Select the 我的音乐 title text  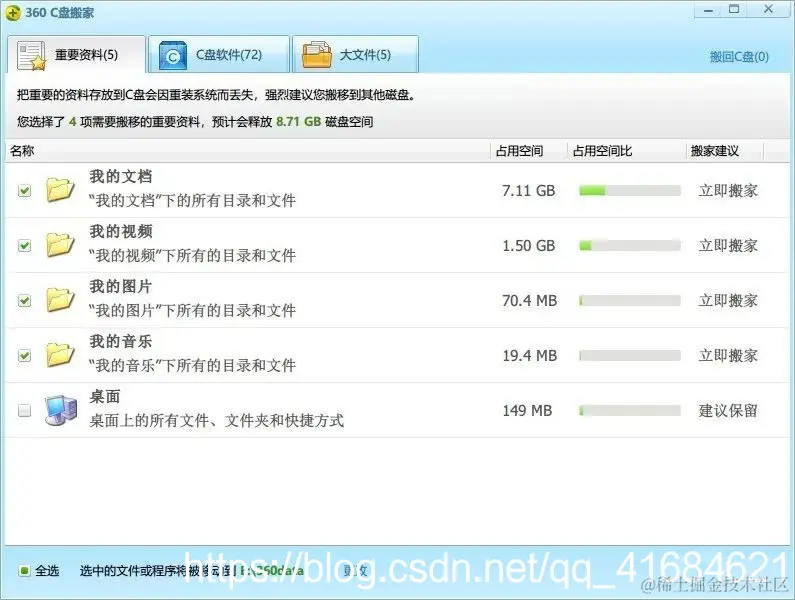pyautogui.click(x=121, y=341)
